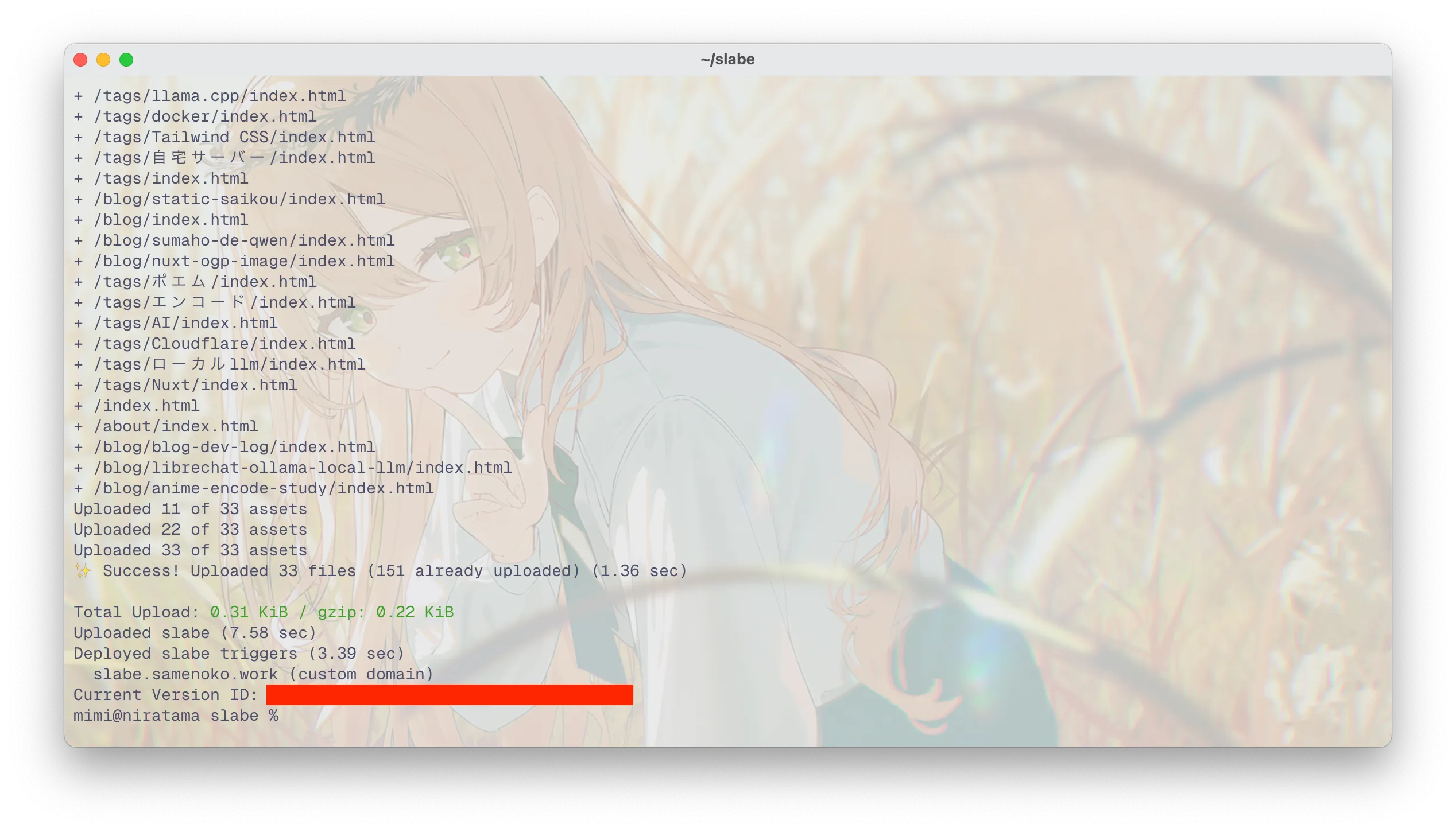Image resolution: width=1456 pixels, height=832 pixels.
Task: Click the 'Success! Uploaded 33 files' text
Action: [230, 571]
